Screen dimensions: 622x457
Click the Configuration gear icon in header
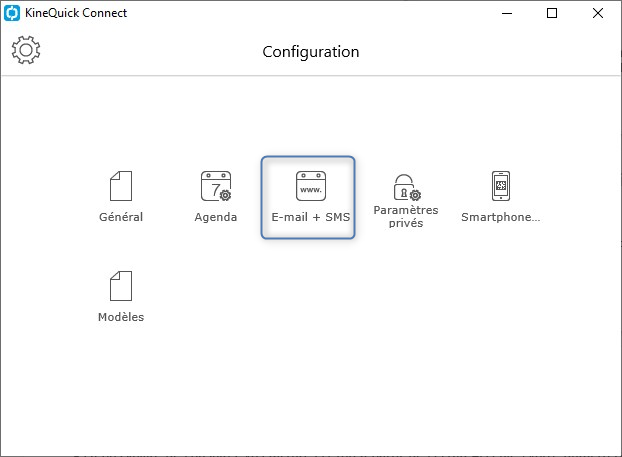click(26, 50)
